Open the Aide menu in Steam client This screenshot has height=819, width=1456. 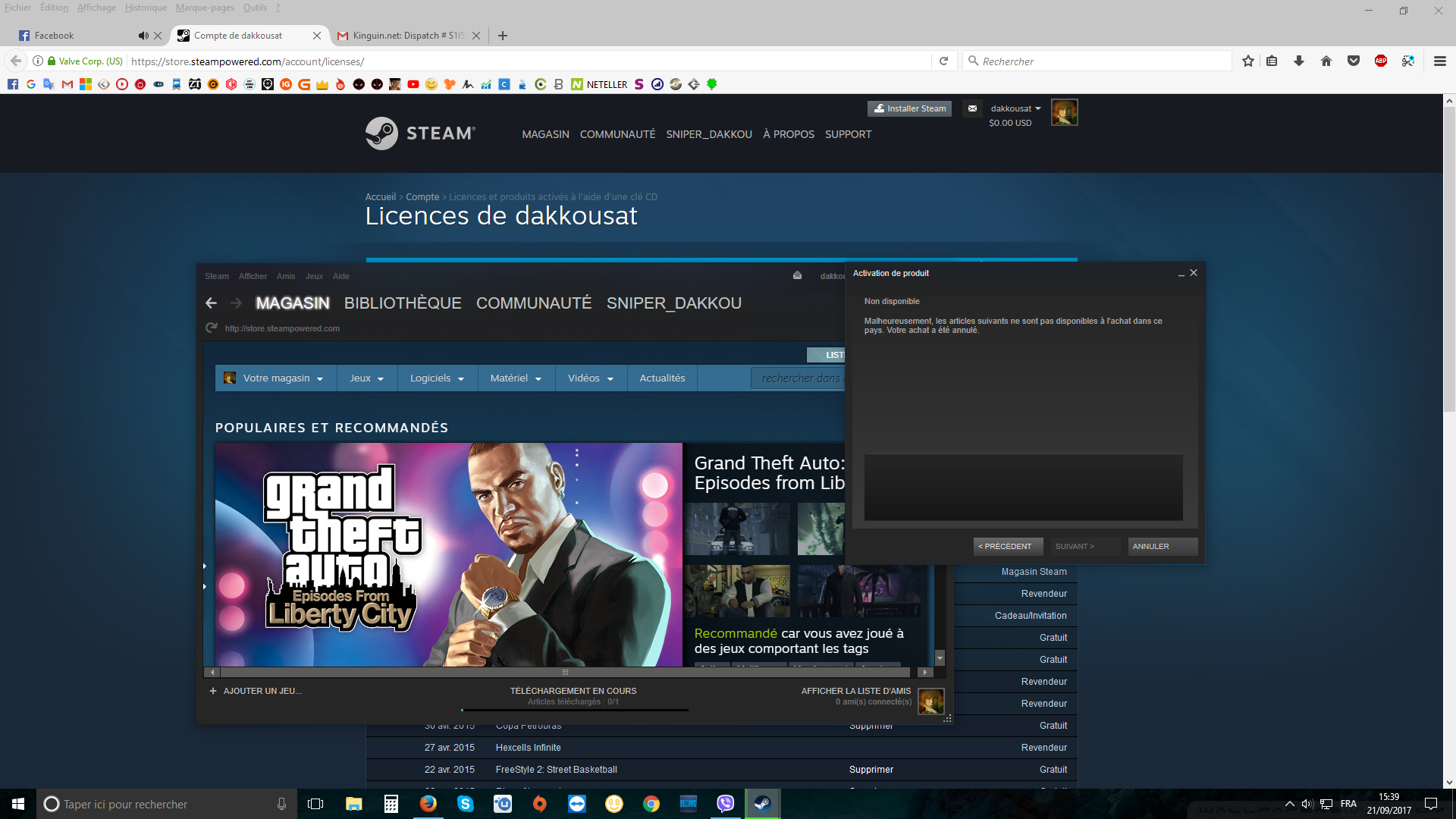coord(341,276)
